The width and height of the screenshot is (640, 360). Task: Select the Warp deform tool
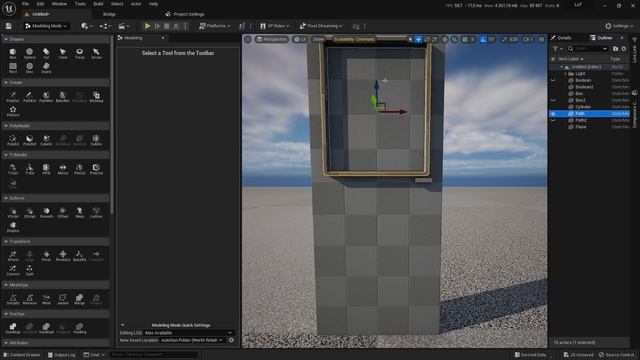point(80,213)
